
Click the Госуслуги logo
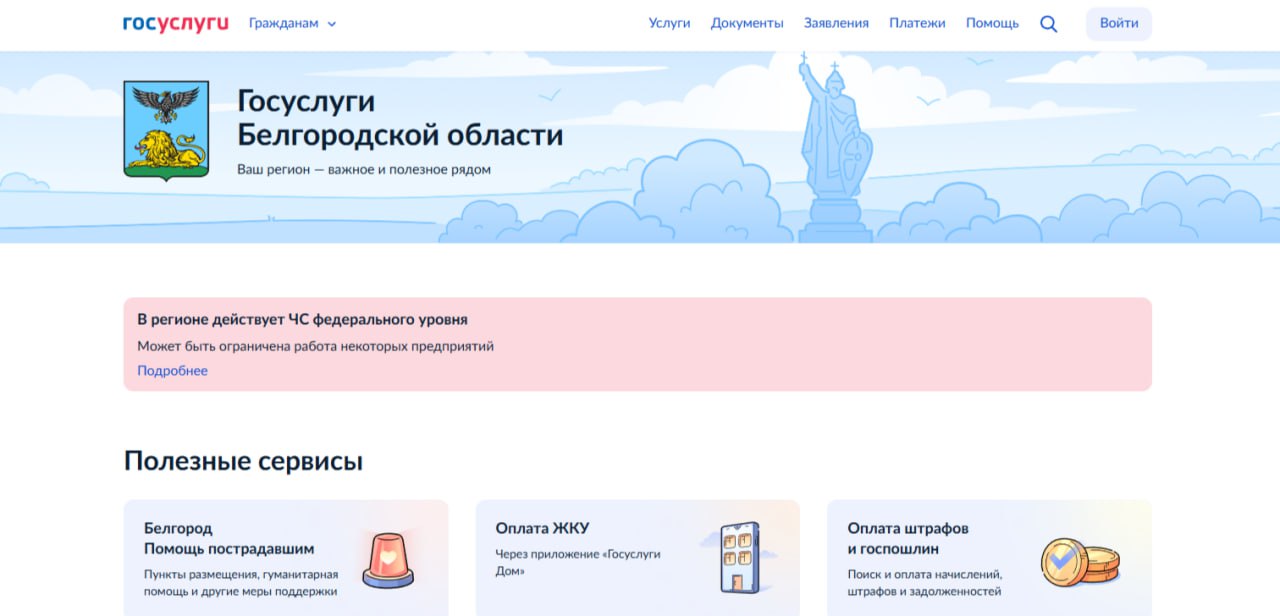click(175, 23)
